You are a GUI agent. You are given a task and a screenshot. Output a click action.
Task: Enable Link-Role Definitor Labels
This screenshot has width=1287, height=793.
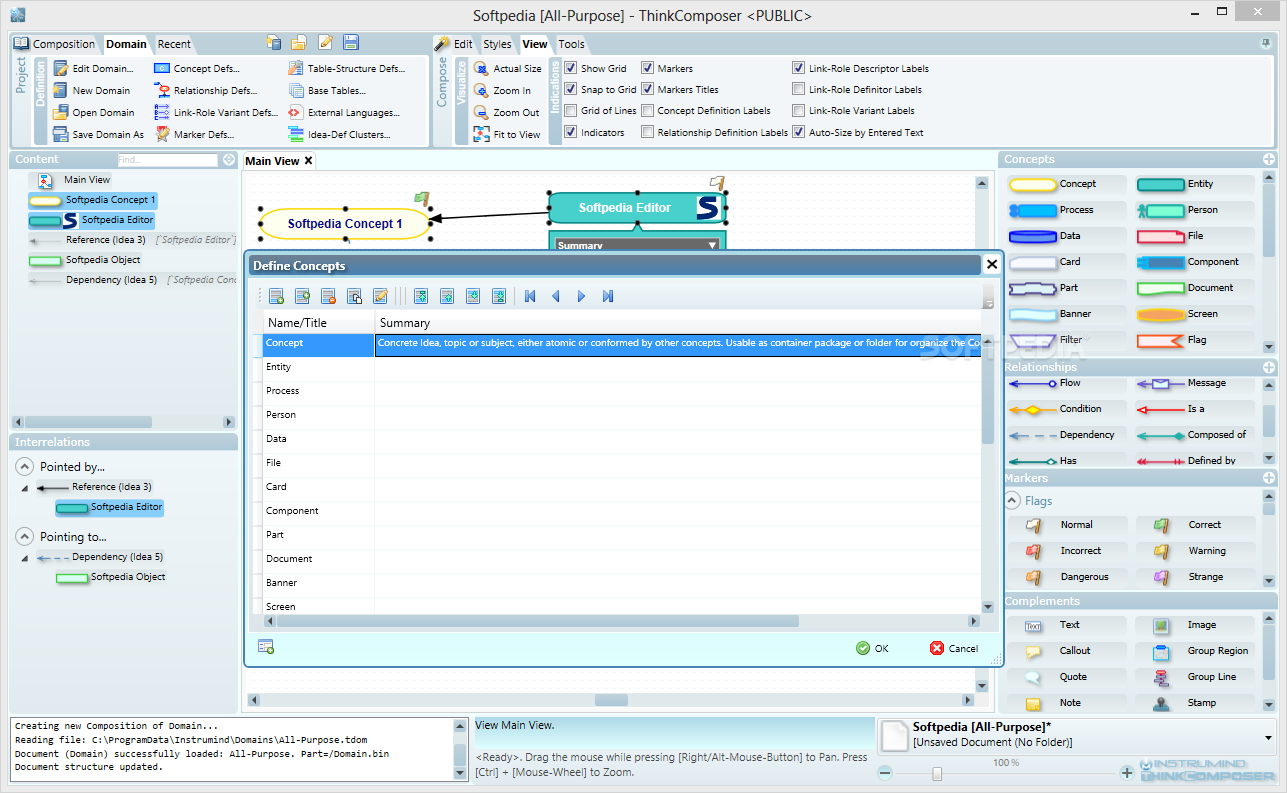799,90
